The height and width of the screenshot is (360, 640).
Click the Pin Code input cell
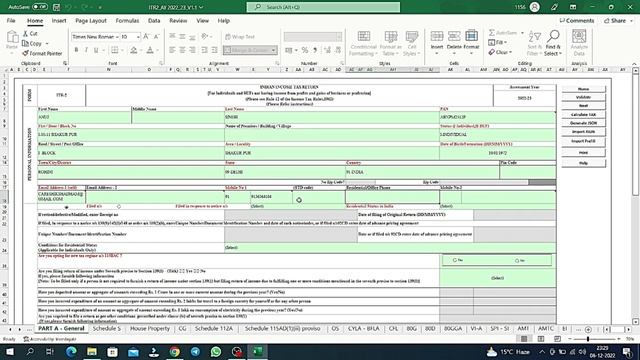527,172
